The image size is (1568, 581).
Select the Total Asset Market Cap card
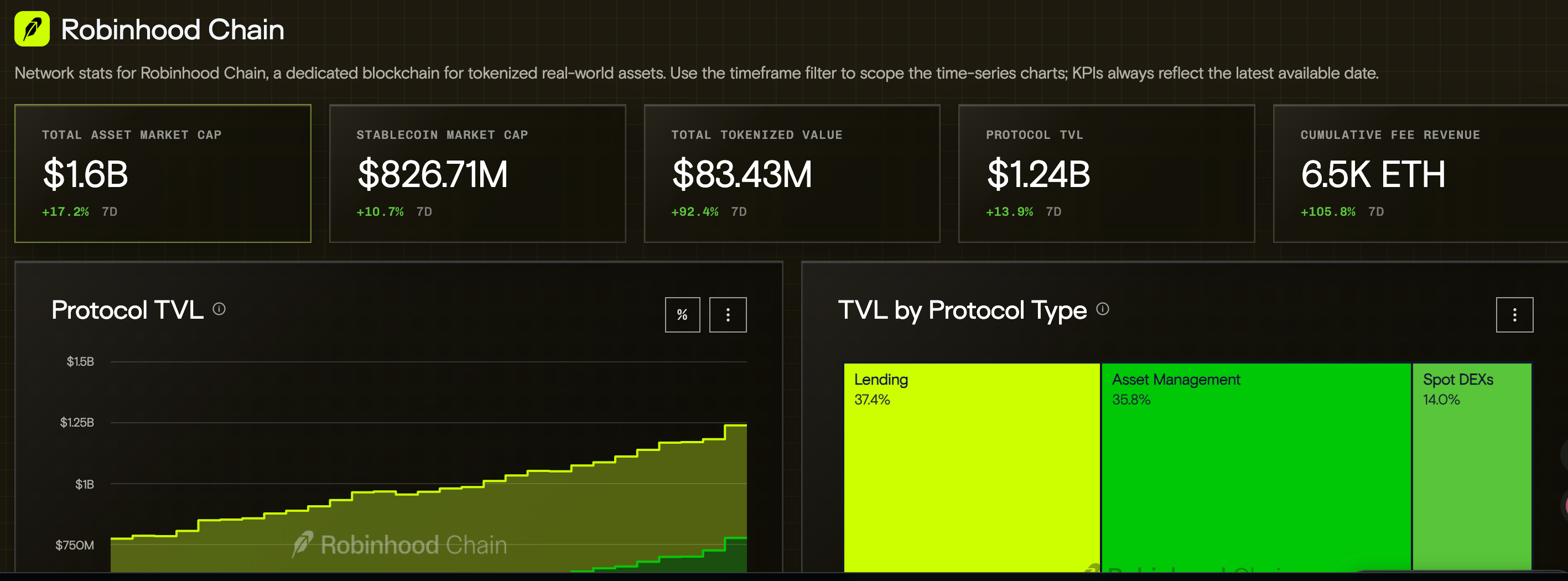163,174
